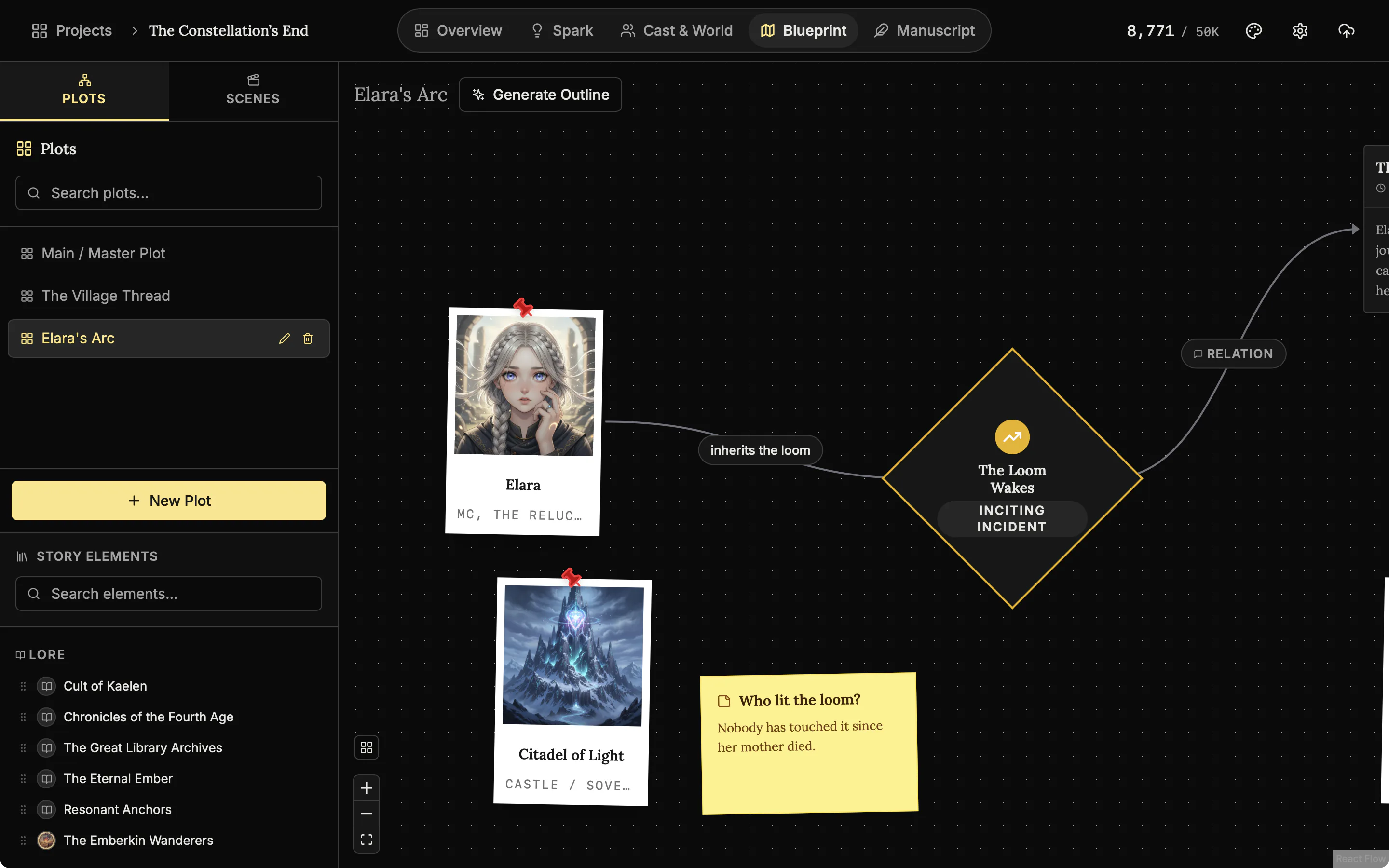Screen dimensions: 1389x868
Task: Open the Manuscript section
Action: pyautogui.click(x=924, y=30)
